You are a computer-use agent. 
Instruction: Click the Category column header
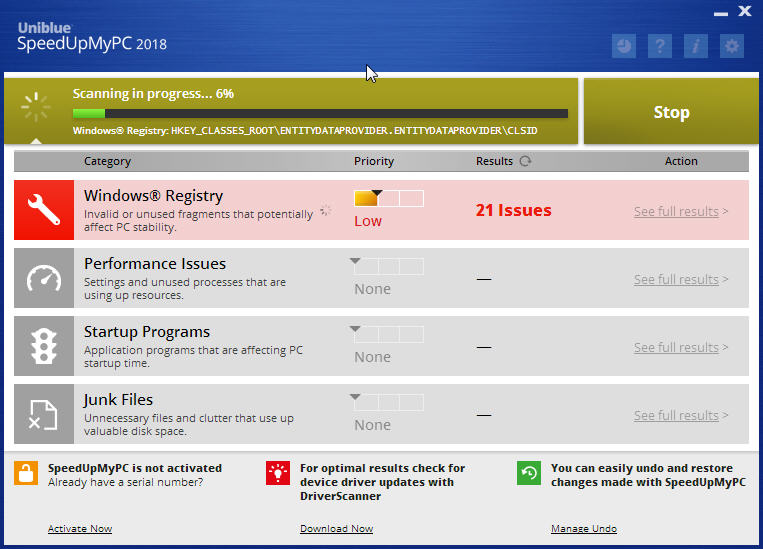[x=107, y=161]
